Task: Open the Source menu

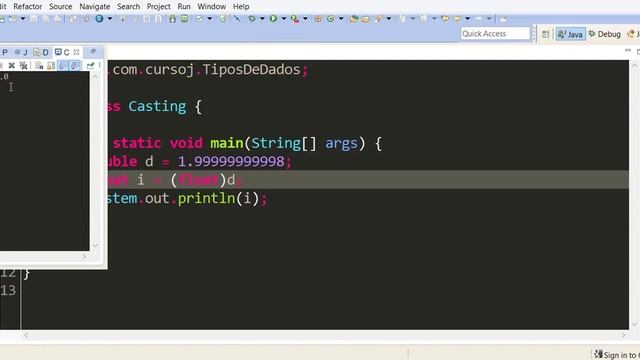Action: pos(60,7)
